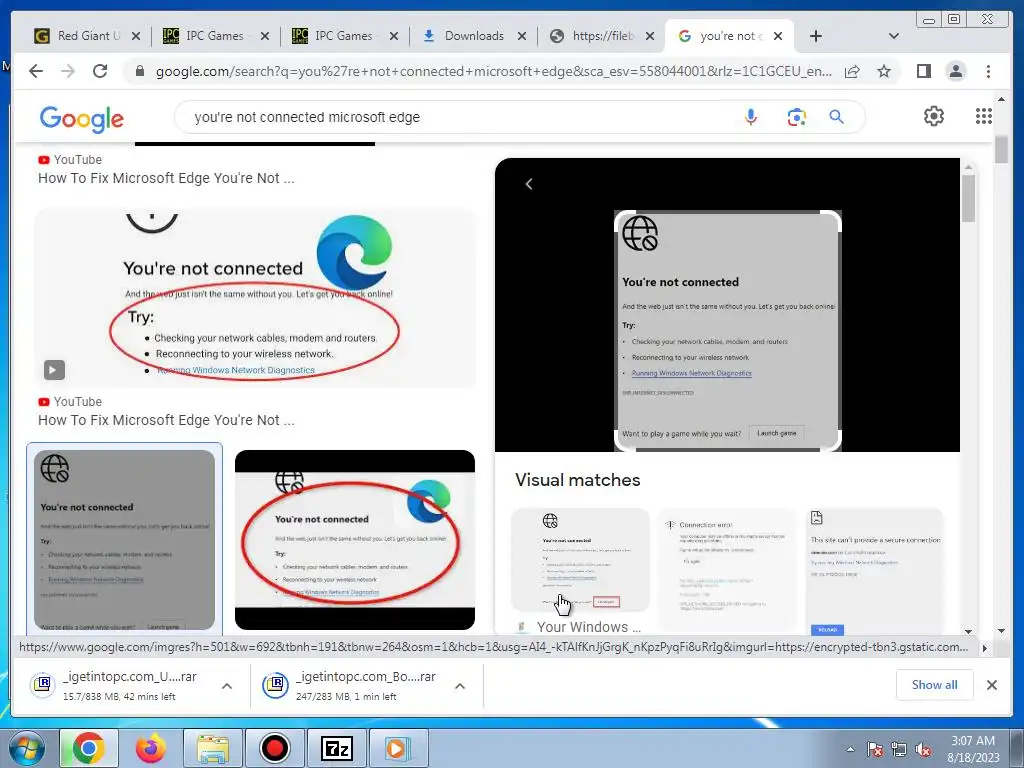This screenshot has width=1024, height=768.
Task: Switch to the first IPC Games tab
Action: (x=214, y=36)
